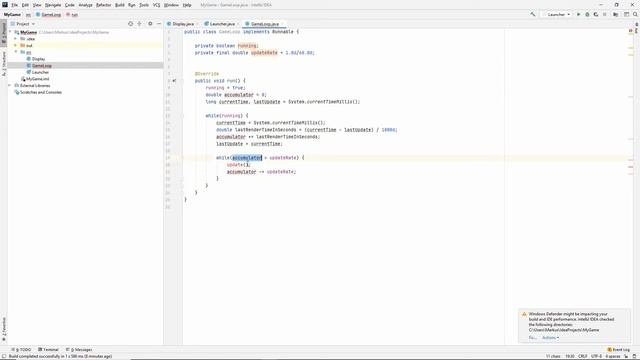Select the GameLoop.java editor tab

264,24
